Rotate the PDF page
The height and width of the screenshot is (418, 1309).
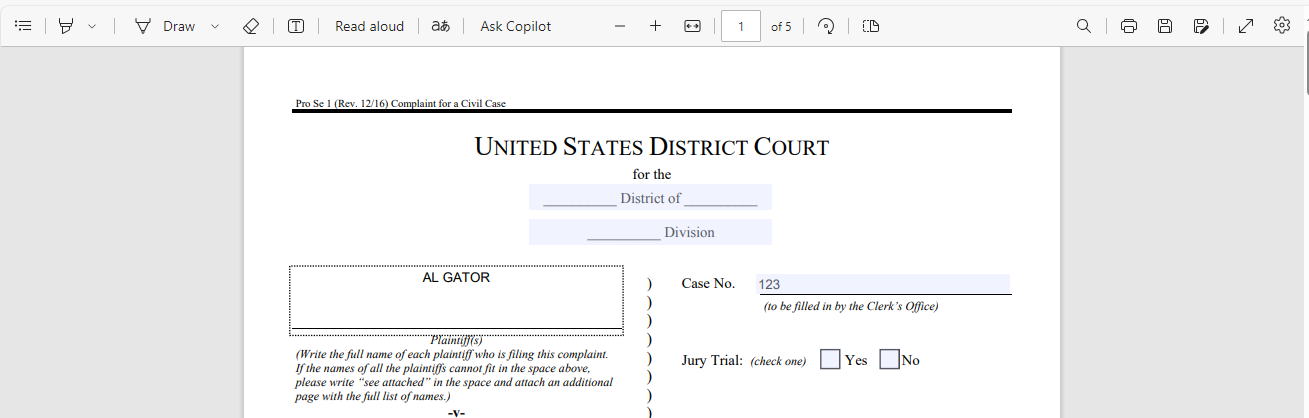click(826, 26)
